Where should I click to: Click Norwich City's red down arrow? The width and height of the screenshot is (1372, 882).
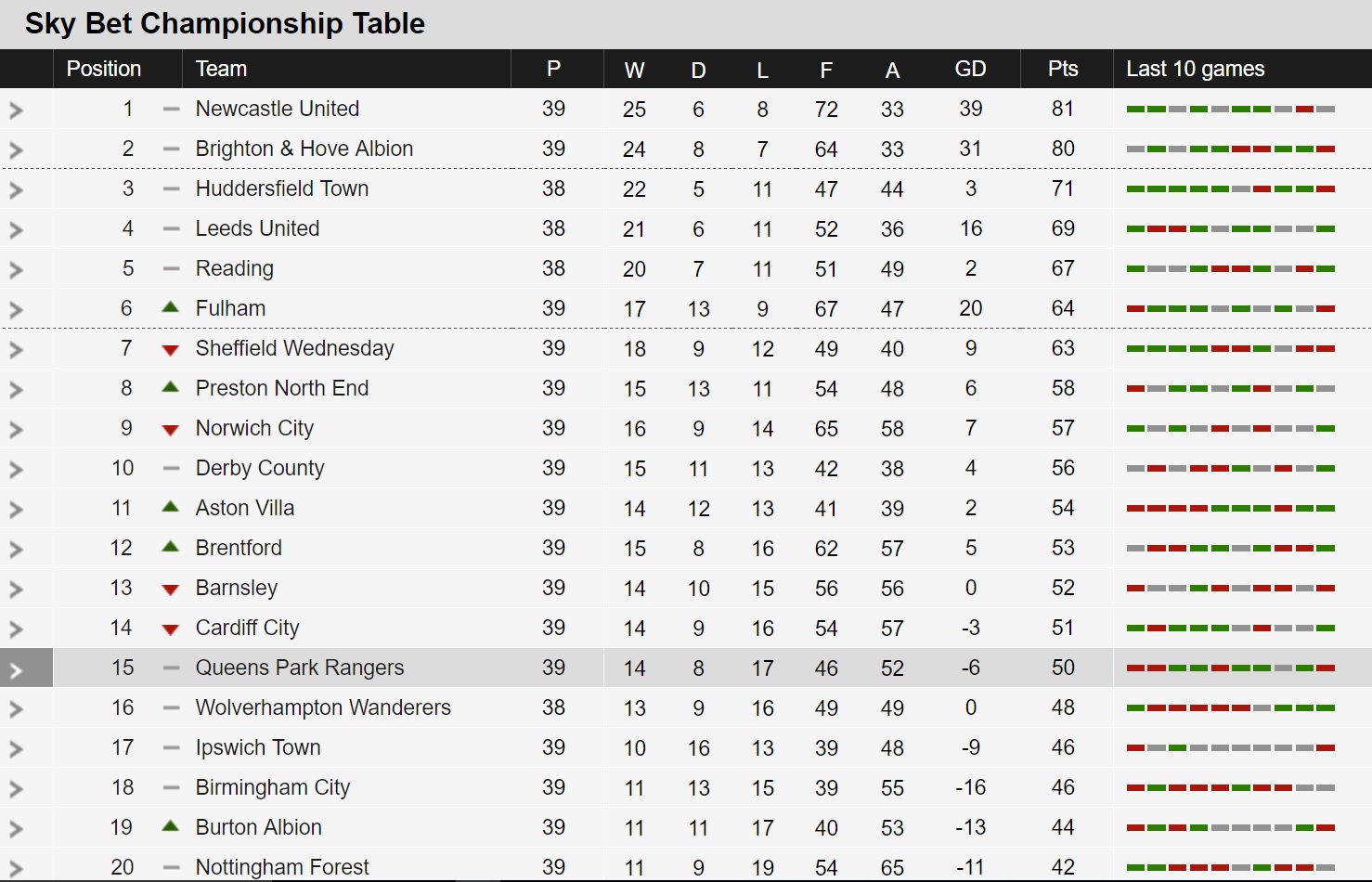[170, 430]
